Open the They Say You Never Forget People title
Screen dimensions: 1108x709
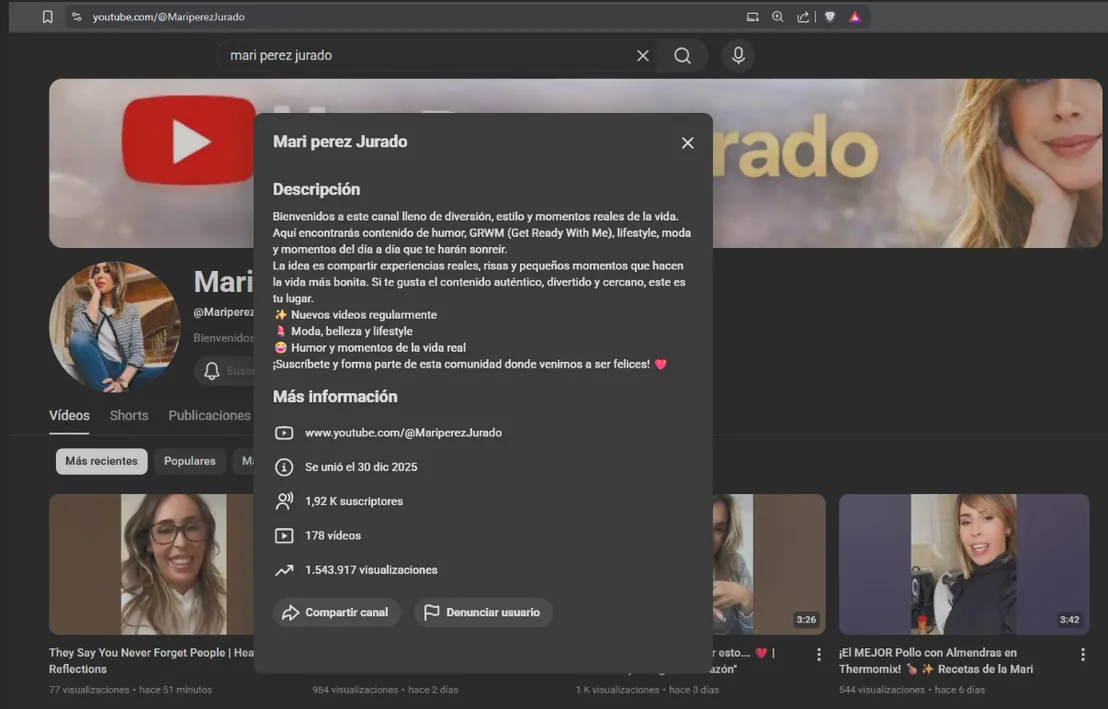coord(151,660)
